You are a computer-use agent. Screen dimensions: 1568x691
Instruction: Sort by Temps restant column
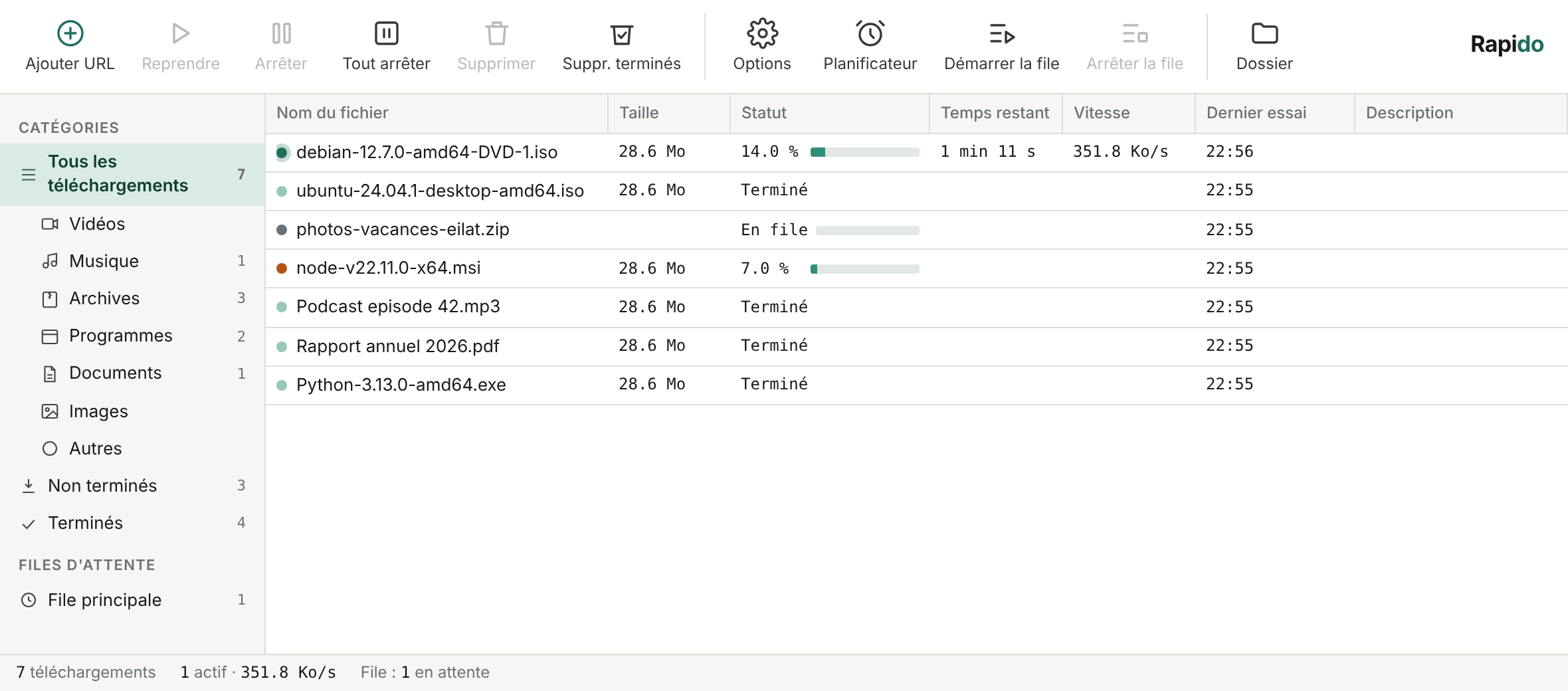996,113
